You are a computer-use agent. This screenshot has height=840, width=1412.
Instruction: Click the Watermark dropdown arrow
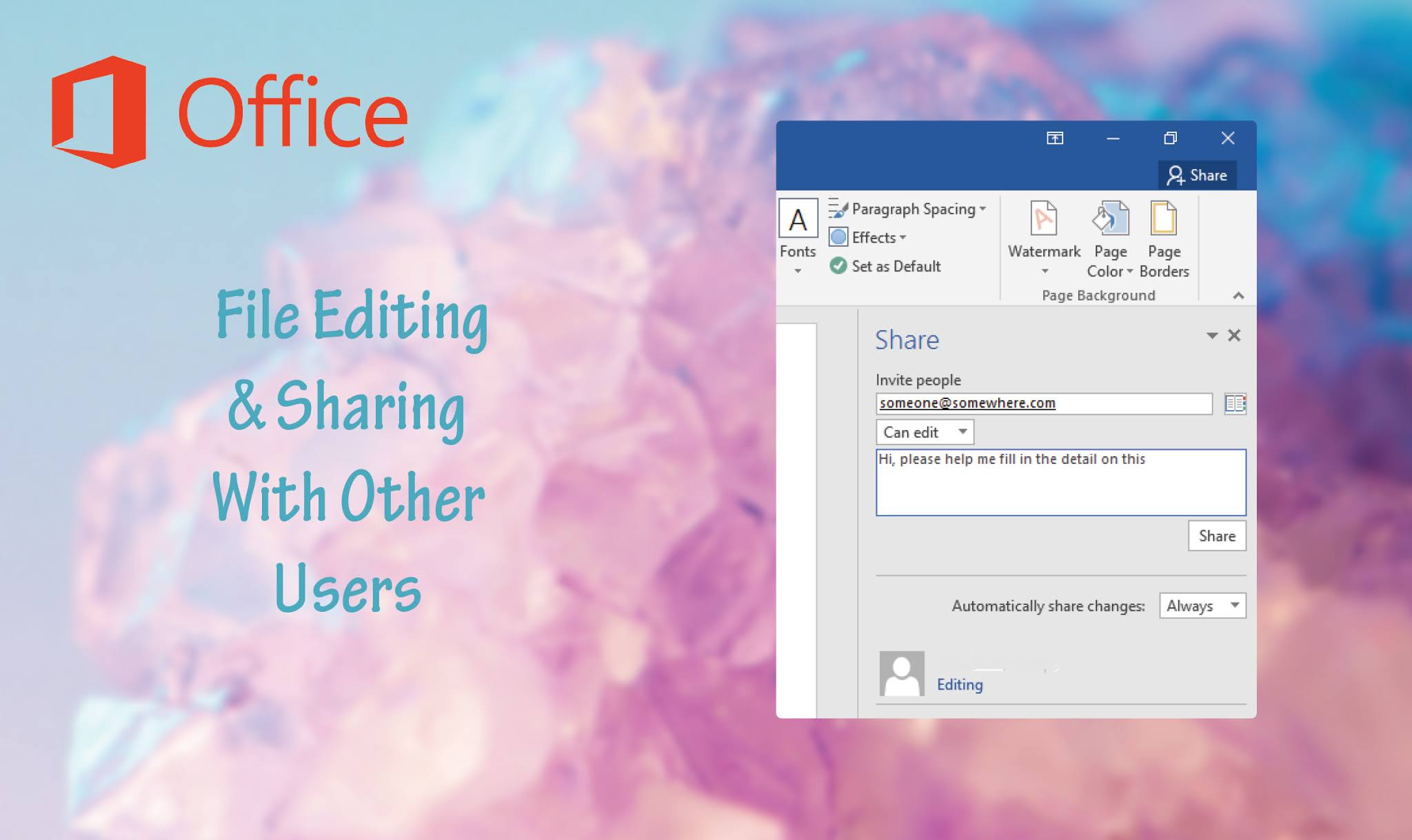click(1045, 271)
